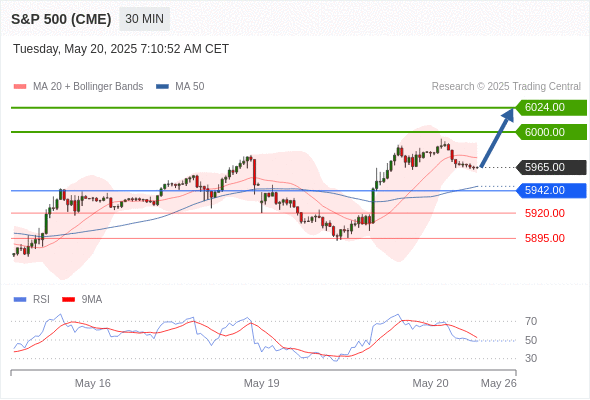The height and width of the screenshot is (400, 590).
Task: Click the blue MA 50 legend swatch
Action: click(162, 87)
